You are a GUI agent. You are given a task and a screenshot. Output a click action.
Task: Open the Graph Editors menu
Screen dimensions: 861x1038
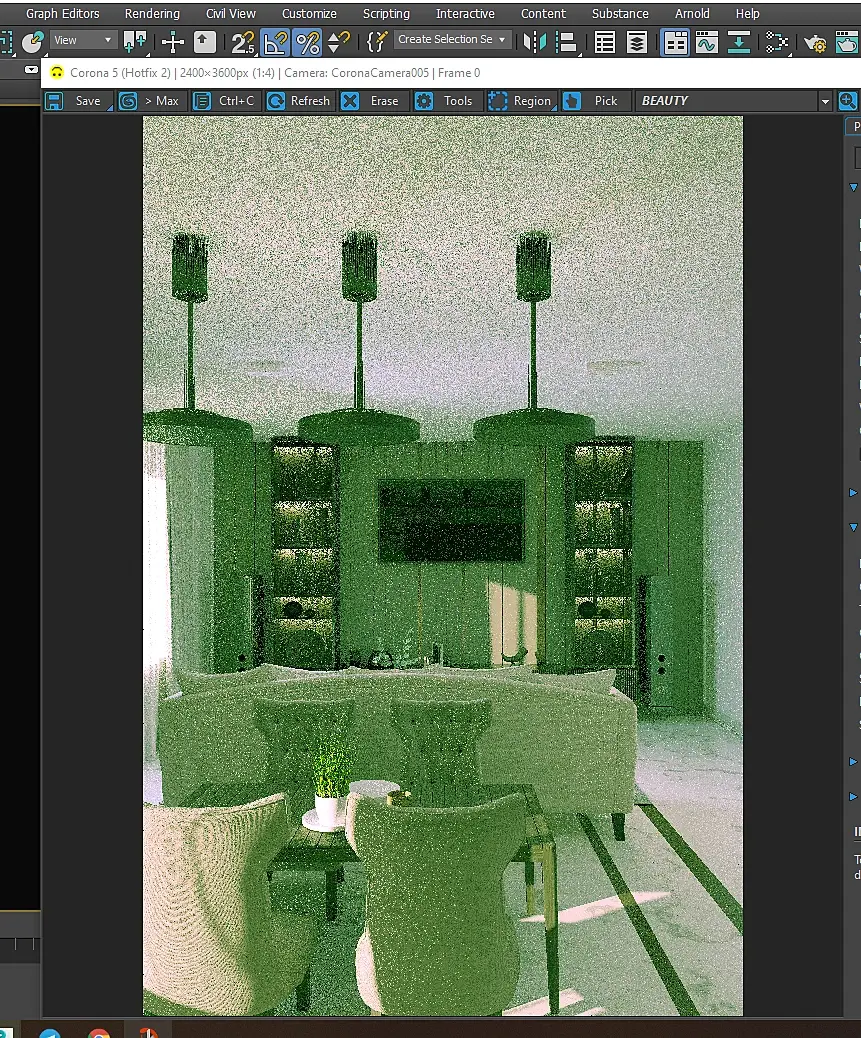[x=62, y=13]
